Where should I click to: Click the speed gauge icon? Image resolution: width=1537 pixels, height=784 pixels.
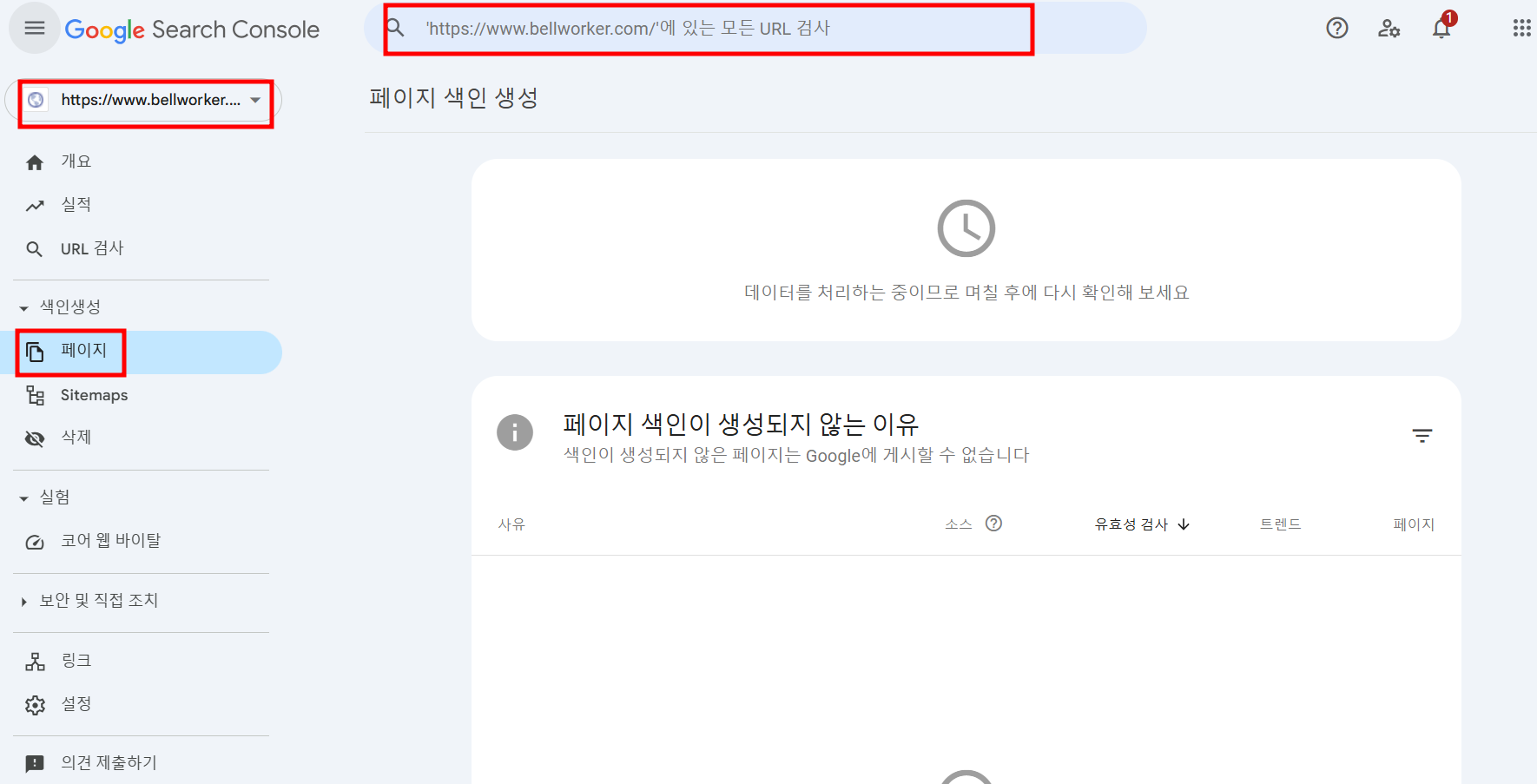pos(35,542)
